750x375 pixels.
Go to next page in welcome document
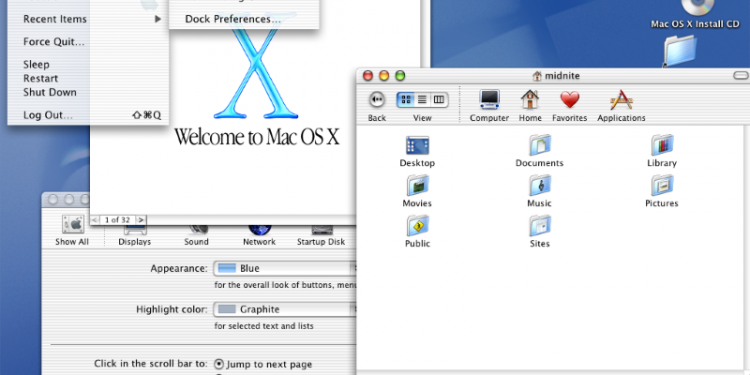click(141, 220)
